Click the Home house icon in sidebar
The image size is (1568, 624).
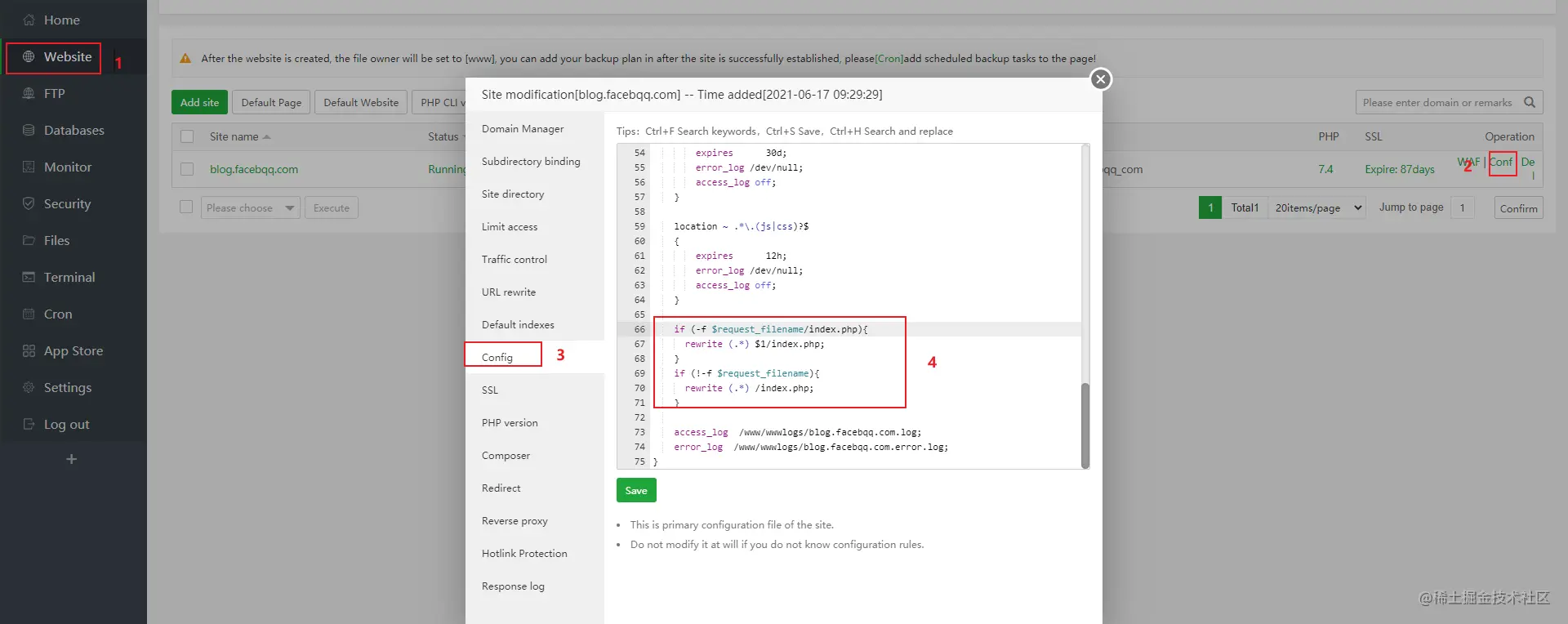tap(29, 20)
